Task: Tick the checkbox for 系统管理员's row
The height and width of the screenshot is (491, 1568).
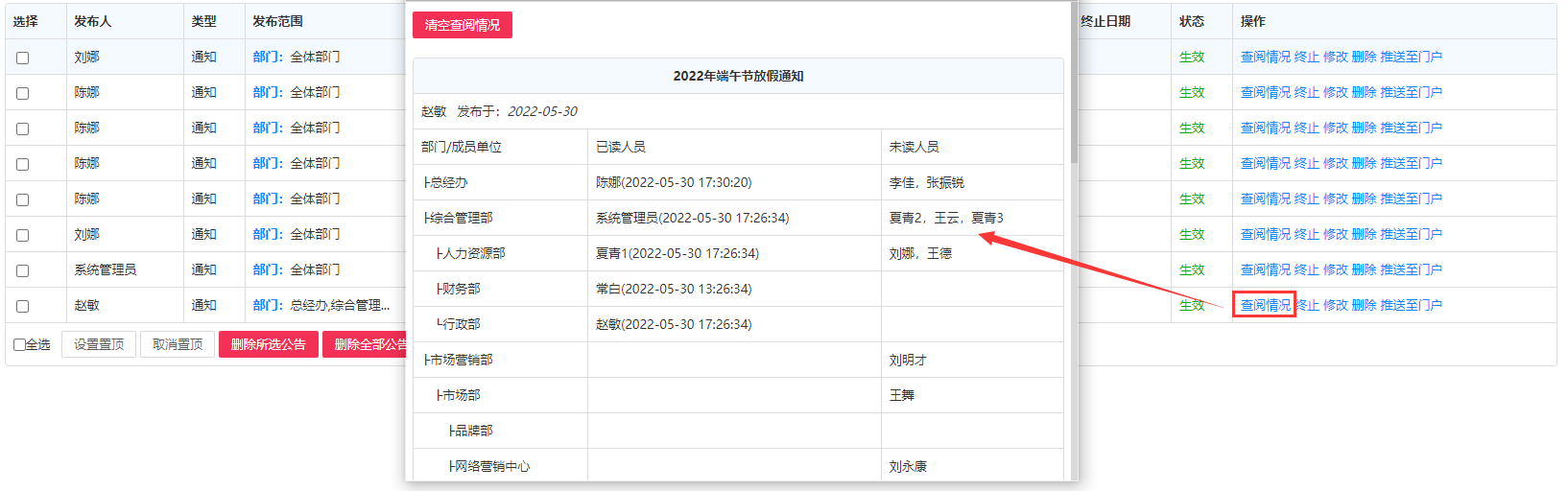Action: click(22, 270)
